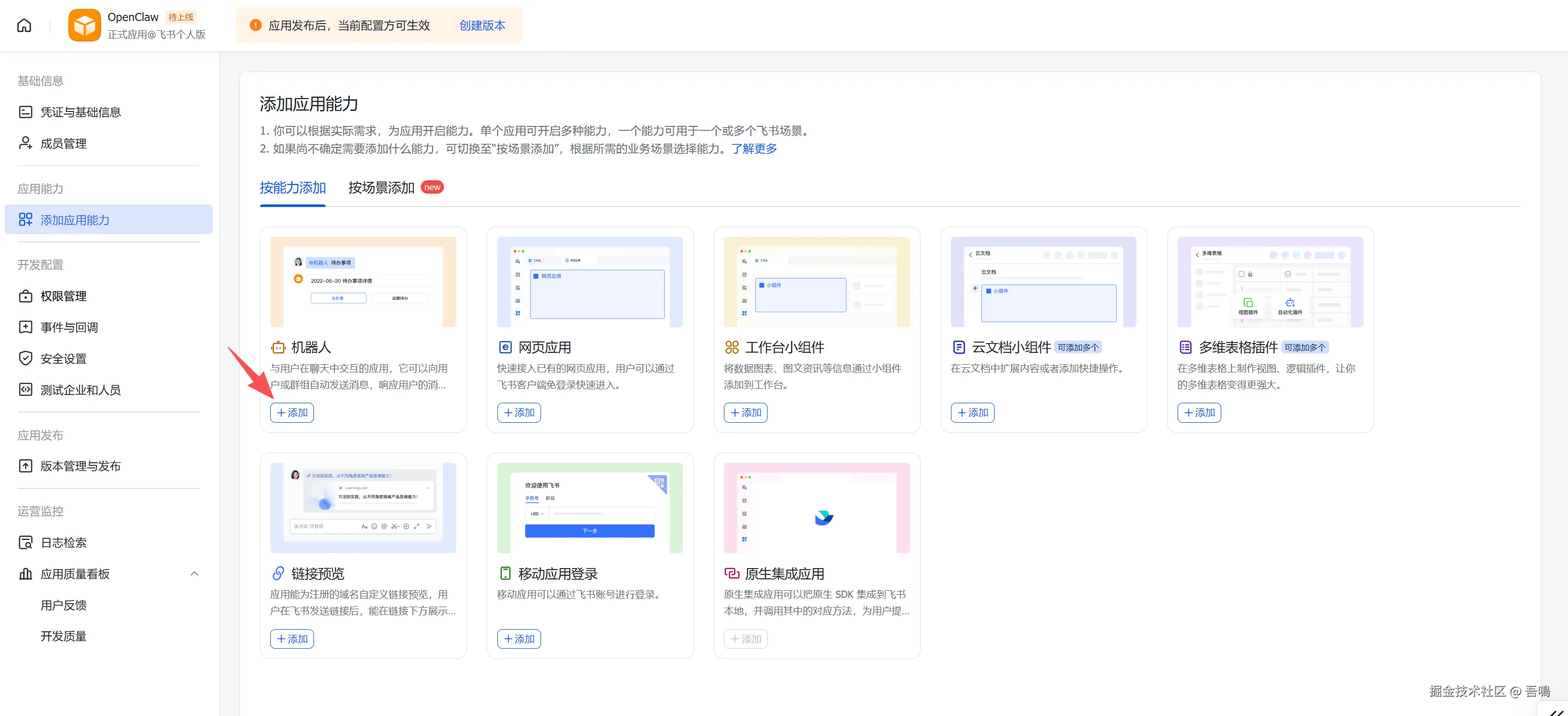Open 版本管理与发布 in the sidebar

(80, 466)
